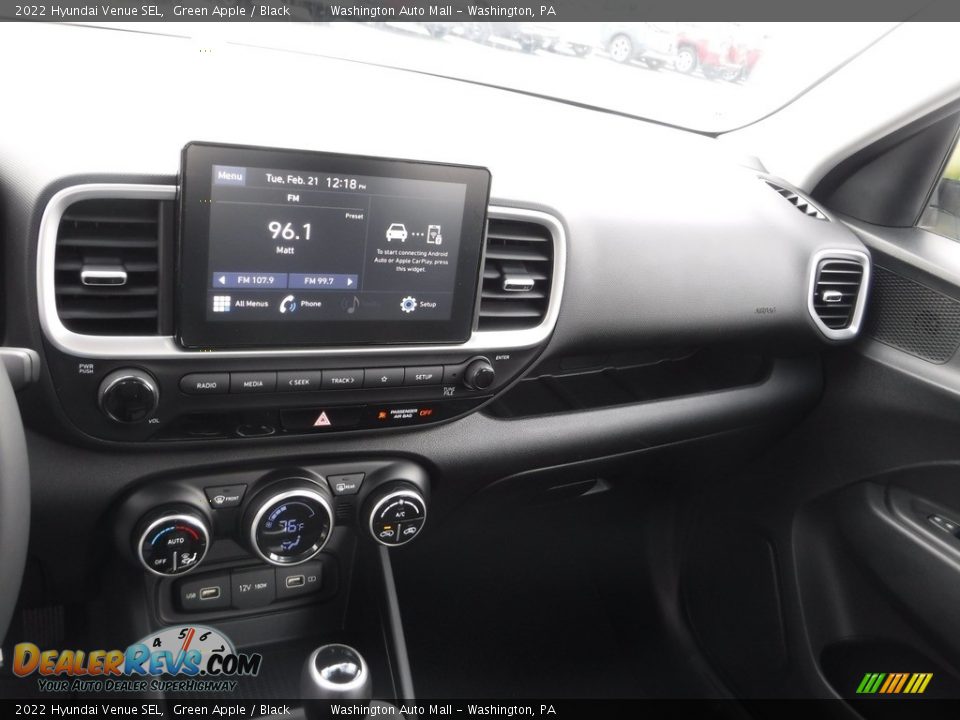
Task: Activate the hazard warning triangle button
Action: [322, 419]
